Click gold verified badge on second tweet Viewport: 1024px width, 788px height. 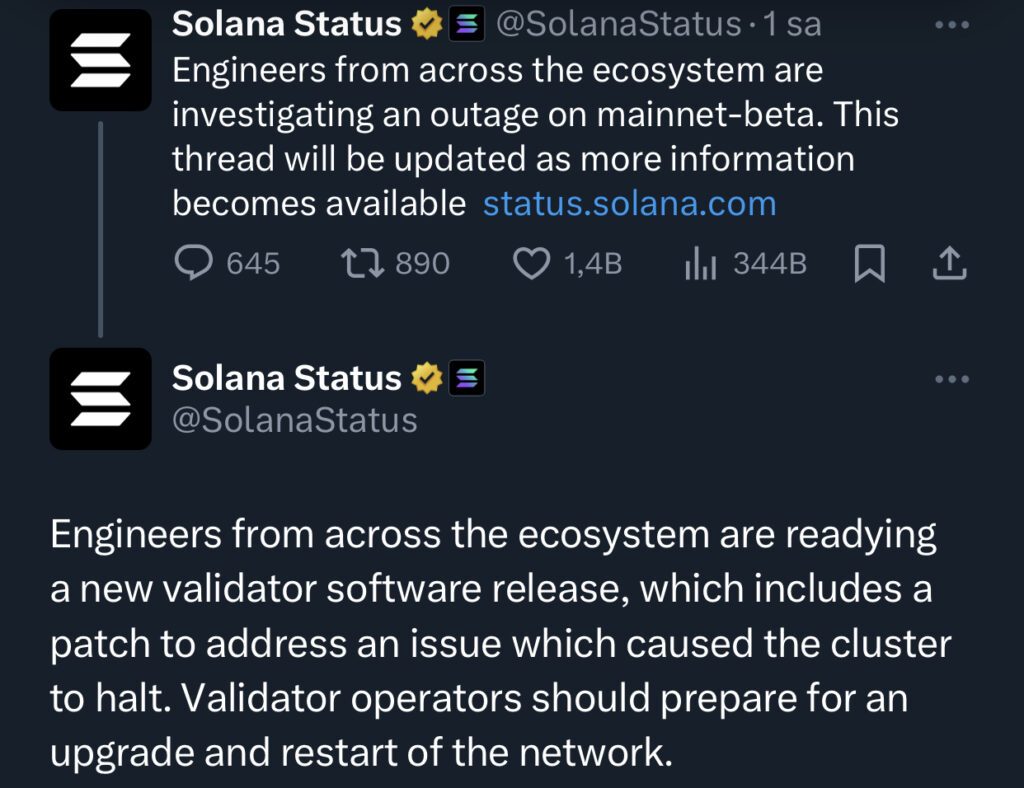(426, 378)
